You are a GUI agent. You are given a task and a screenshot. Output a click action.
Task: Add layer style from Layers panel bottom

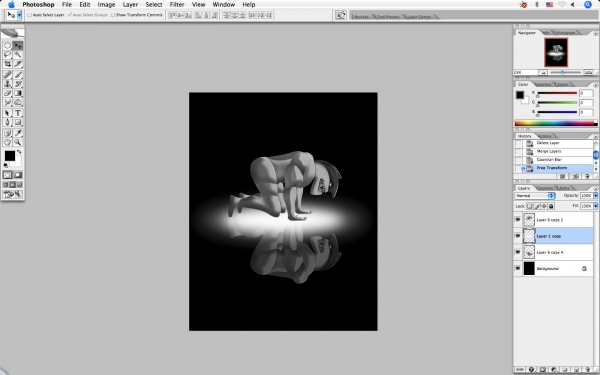coord(532,370)
